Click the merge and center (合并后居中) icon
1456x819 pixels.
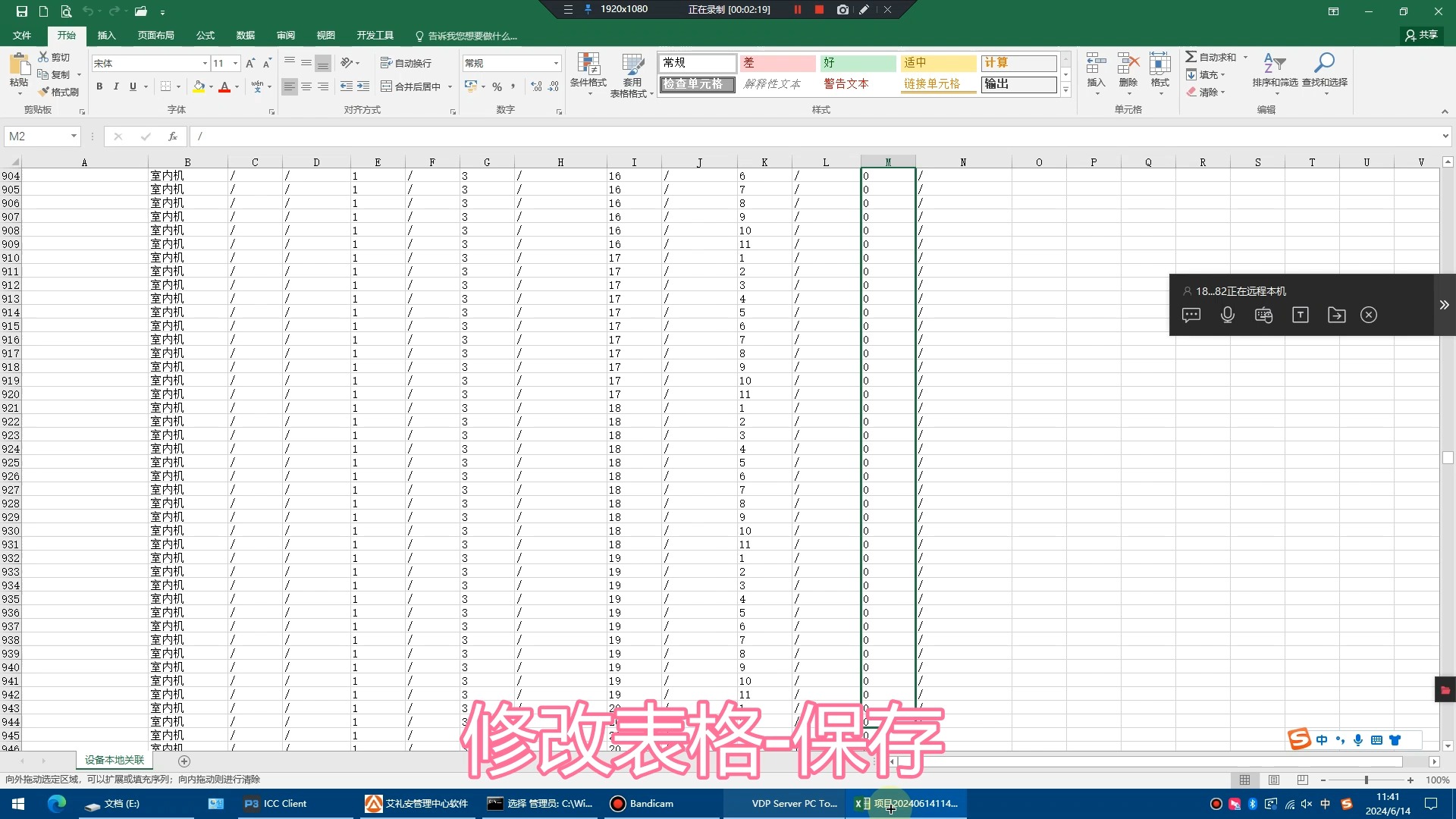click(x=411, y=86)
